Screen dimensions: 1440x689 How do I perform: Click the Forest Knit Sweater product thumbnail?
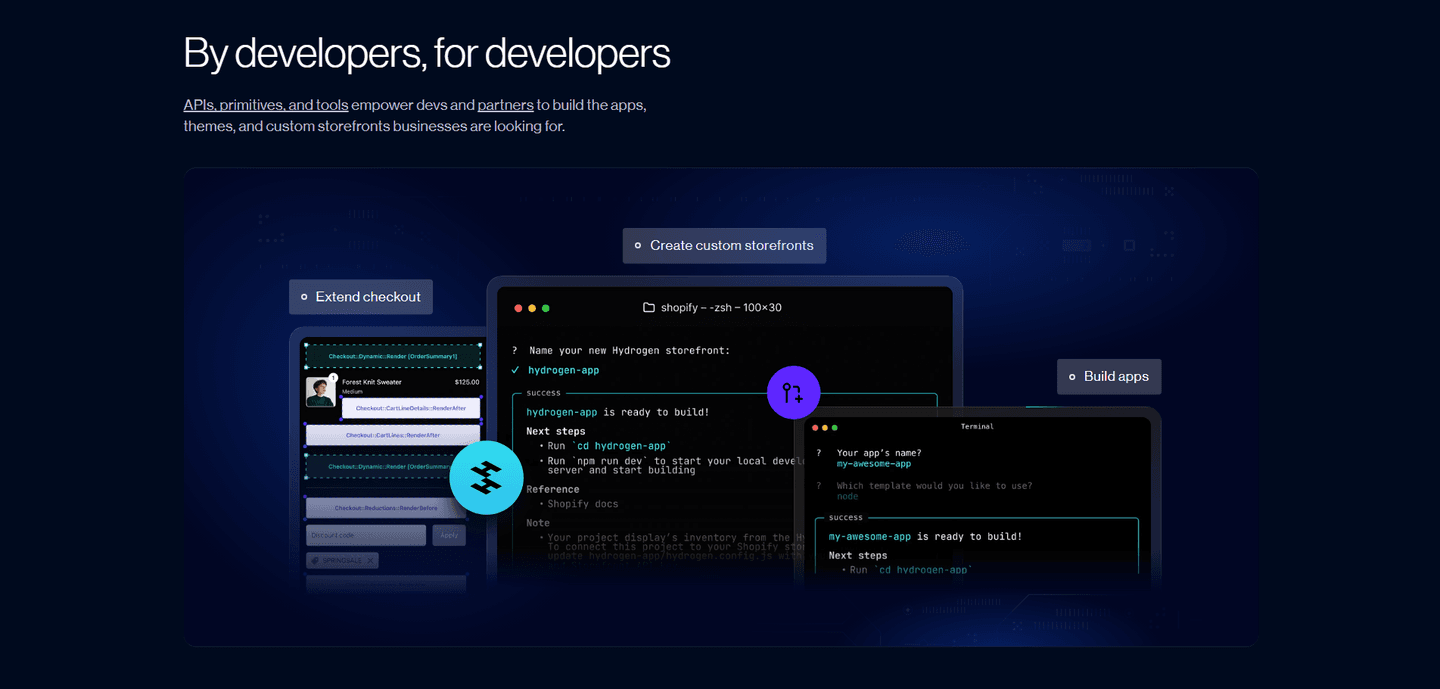[320, 391]
